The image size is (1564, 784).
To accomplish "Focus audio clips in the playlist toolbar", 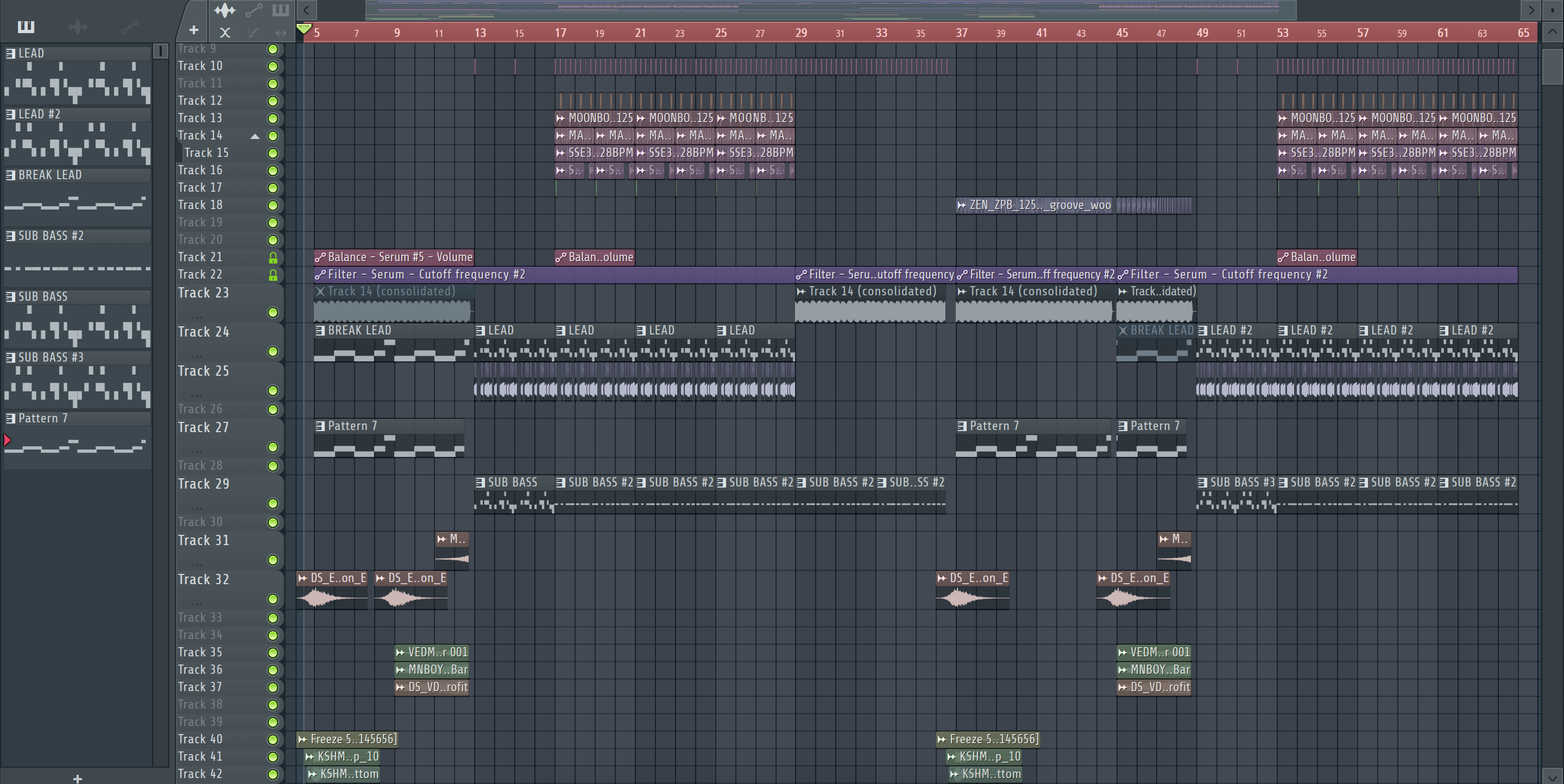I will [225, 10].
